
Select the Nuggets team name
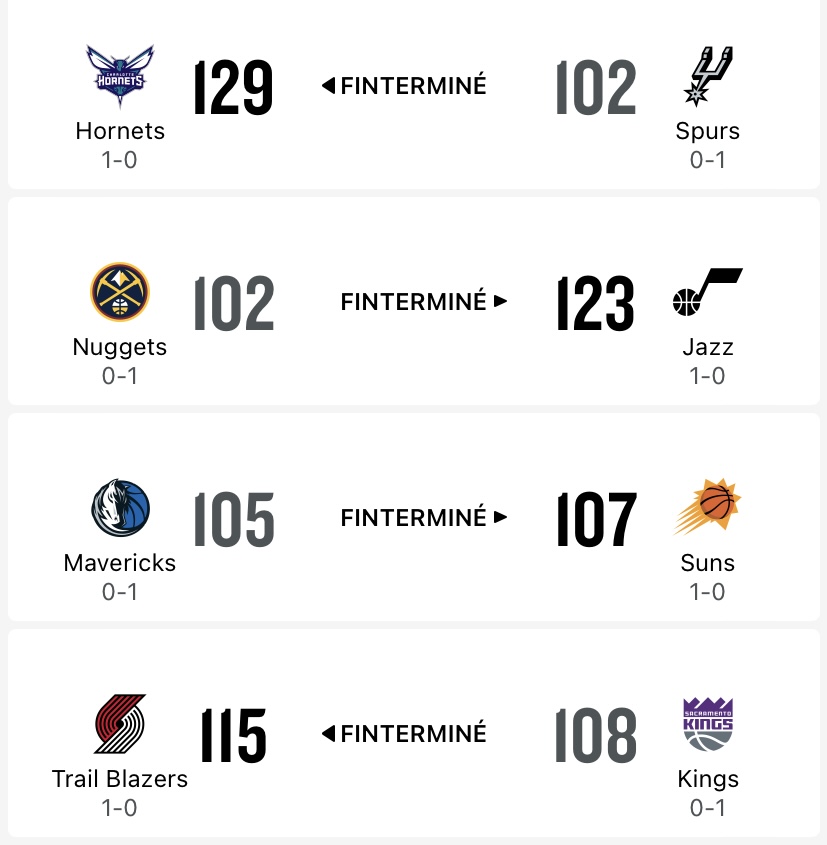click(120, 348)
